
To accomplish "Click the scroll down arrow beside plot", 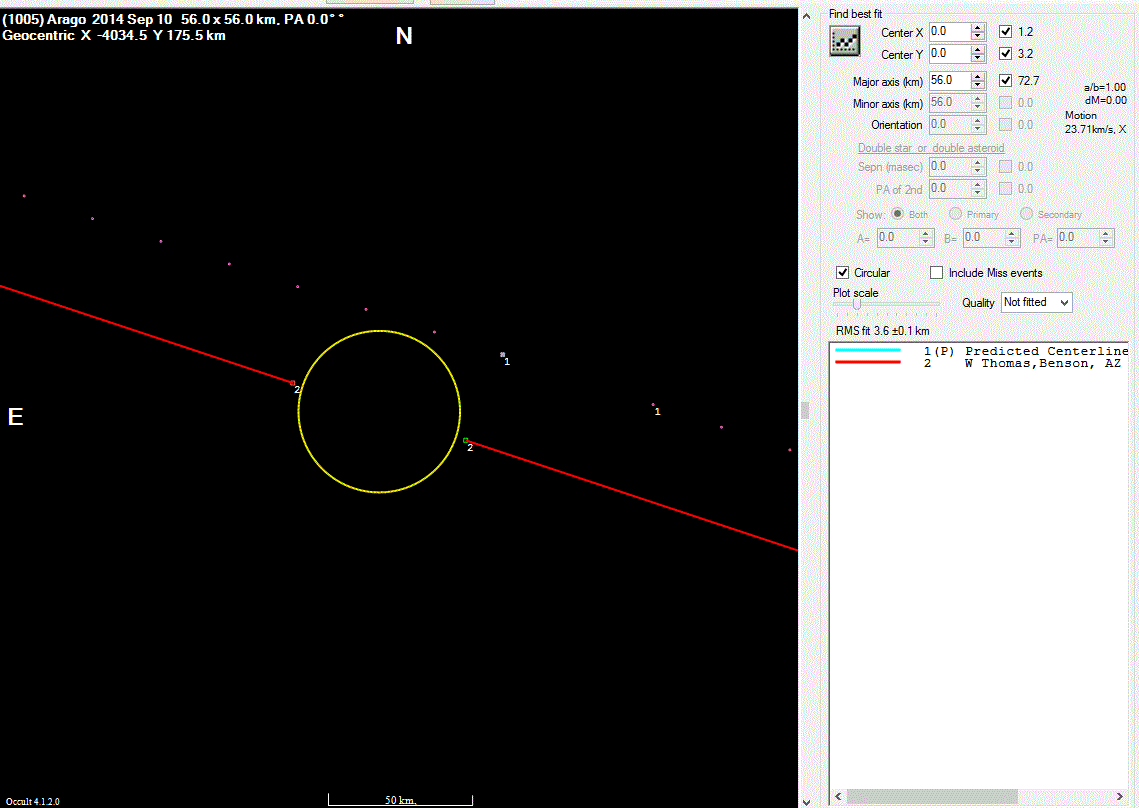I will pyautogui.click(x=807, y=800).
